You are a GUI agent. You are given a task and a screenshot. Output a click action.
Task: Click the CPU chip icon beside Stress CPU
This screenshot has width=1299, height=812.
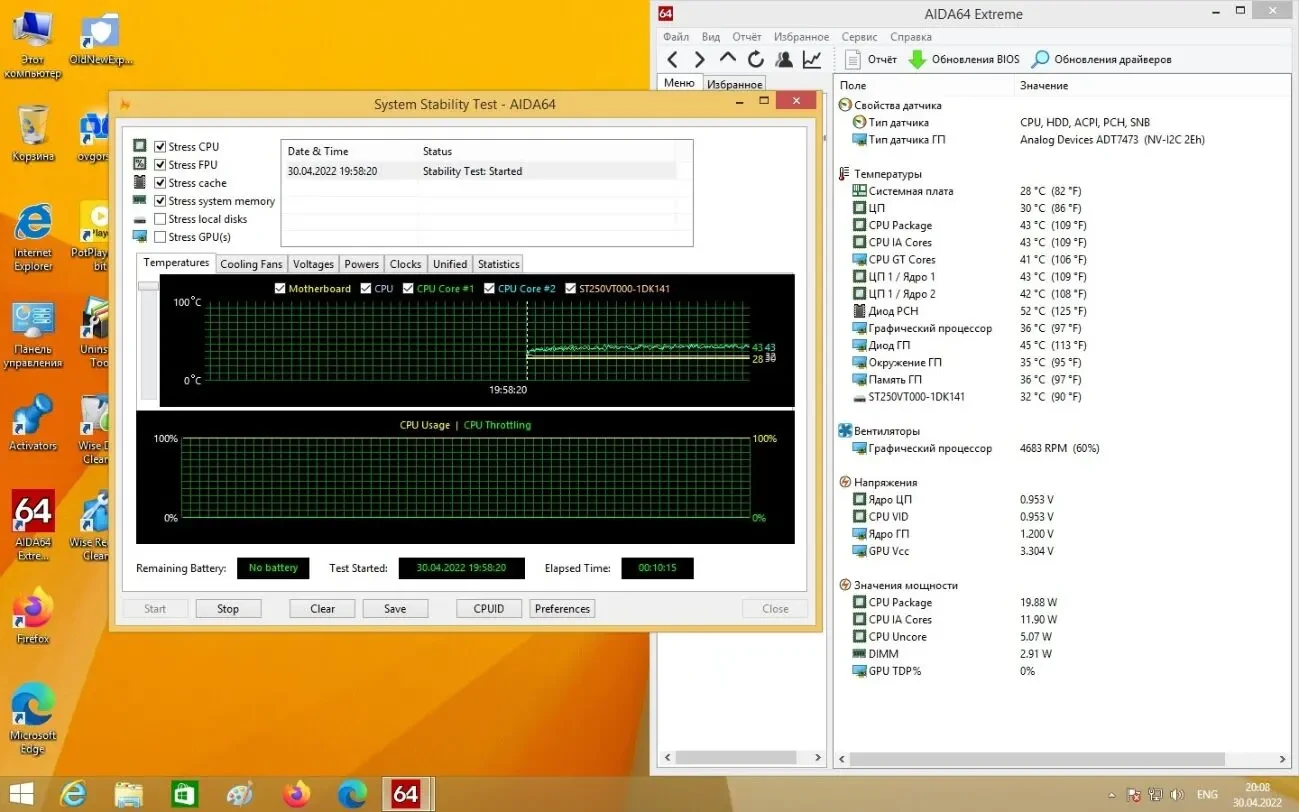tap(139, 145)
